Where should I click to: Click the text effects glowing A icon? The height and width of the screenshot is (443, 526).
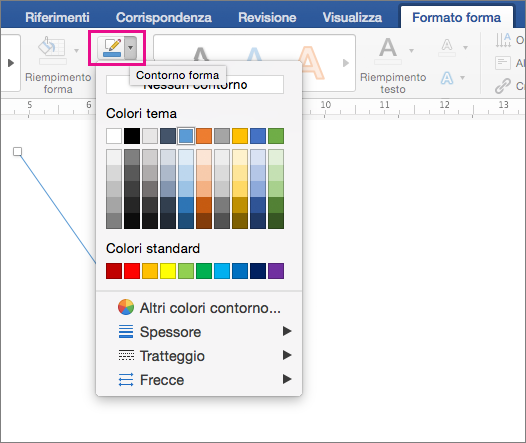(x=447, y=78)
